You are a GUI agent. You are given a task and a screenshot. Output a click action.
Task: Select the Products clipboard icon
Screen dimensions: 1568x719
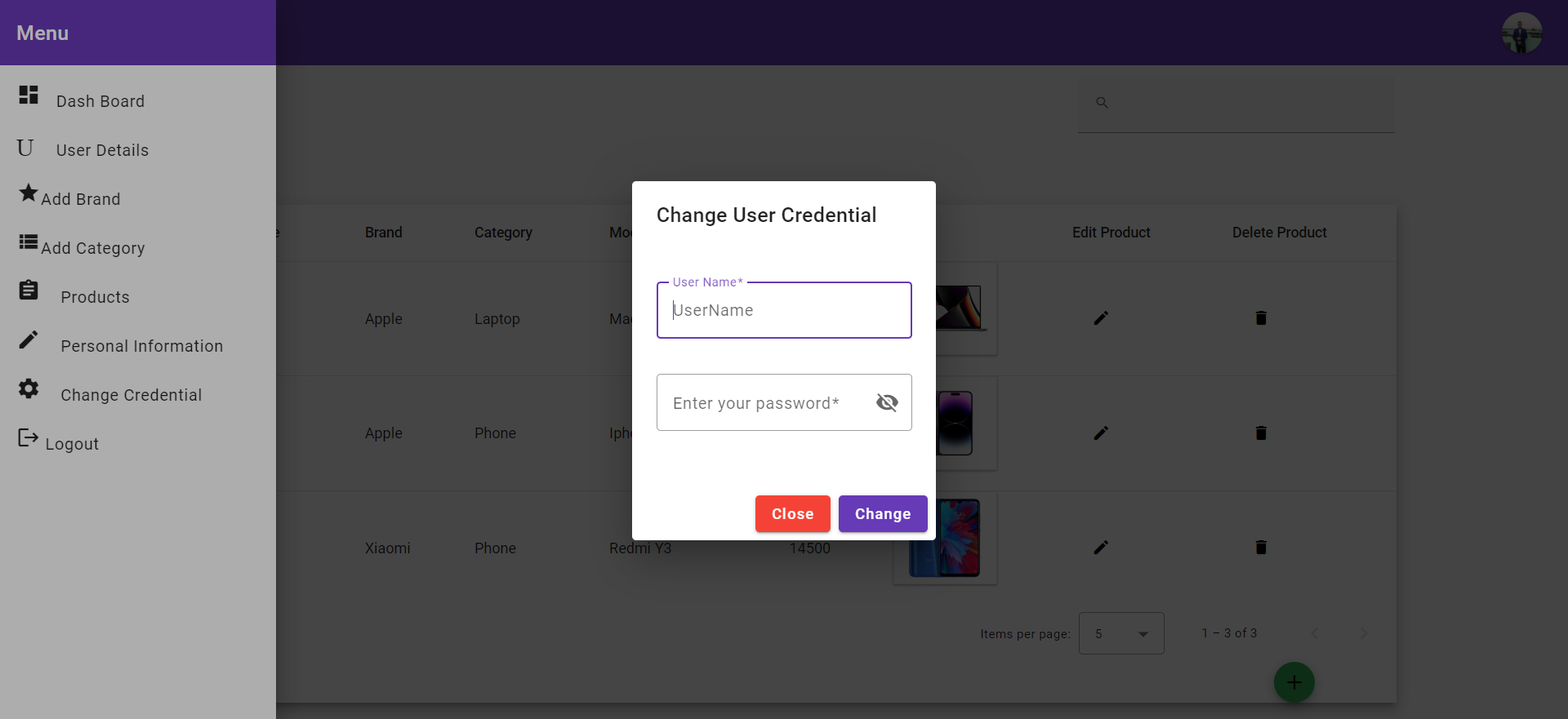pyautogui.click(x=29, y=291)
